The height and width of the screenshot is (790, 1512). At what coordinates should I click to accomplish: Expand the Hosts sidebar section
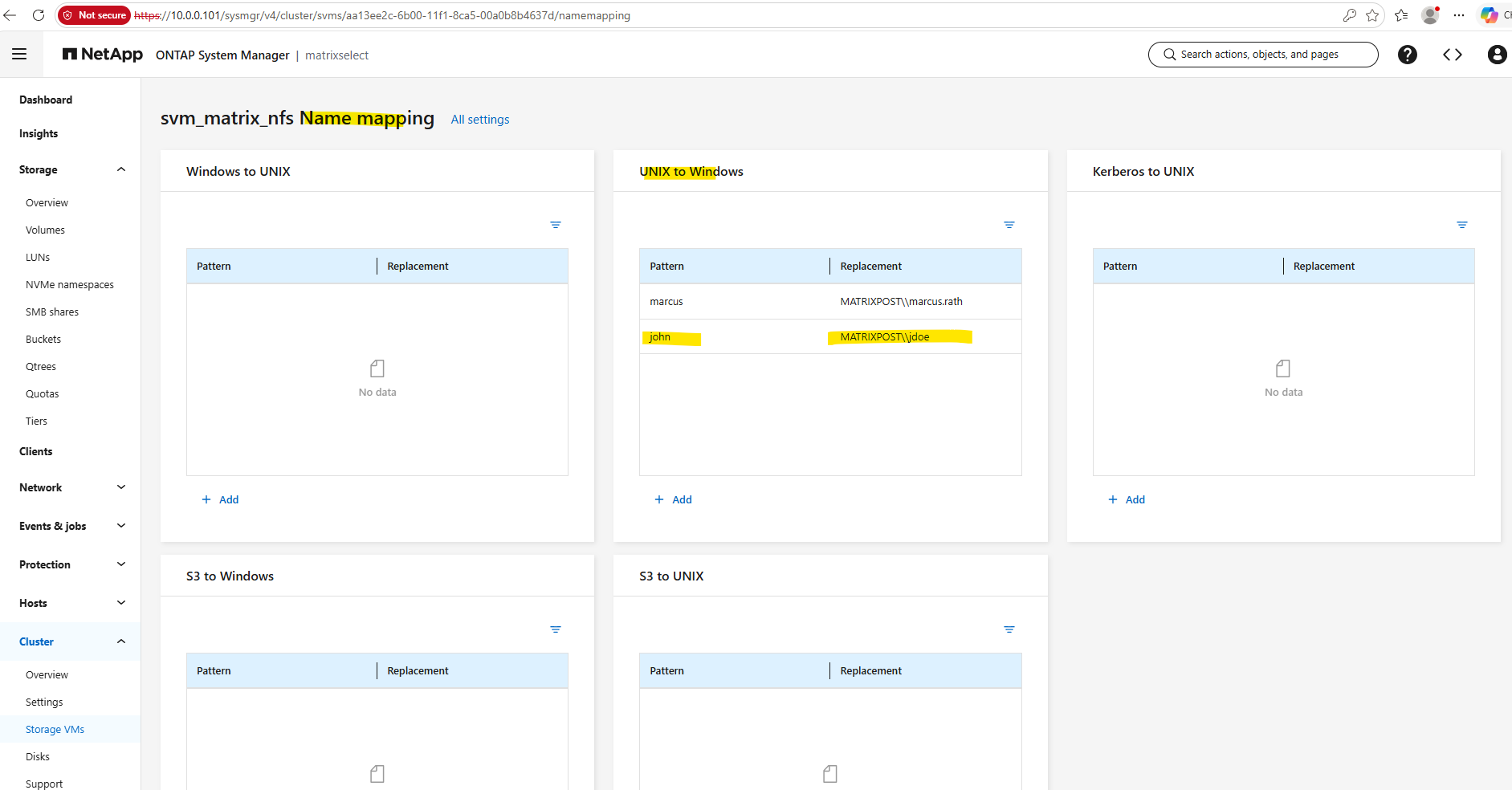[x=121, y=603]
